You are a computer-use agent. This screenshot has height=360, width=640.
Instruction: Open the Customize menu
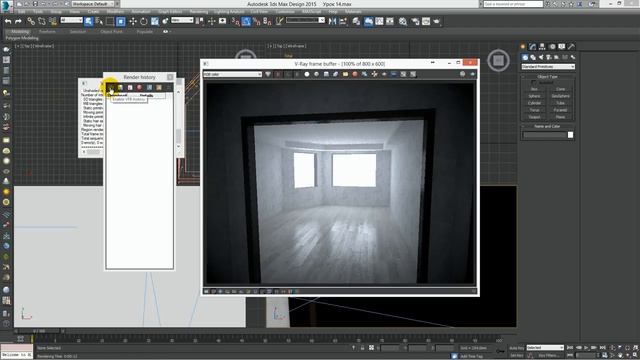pos(285,12)
